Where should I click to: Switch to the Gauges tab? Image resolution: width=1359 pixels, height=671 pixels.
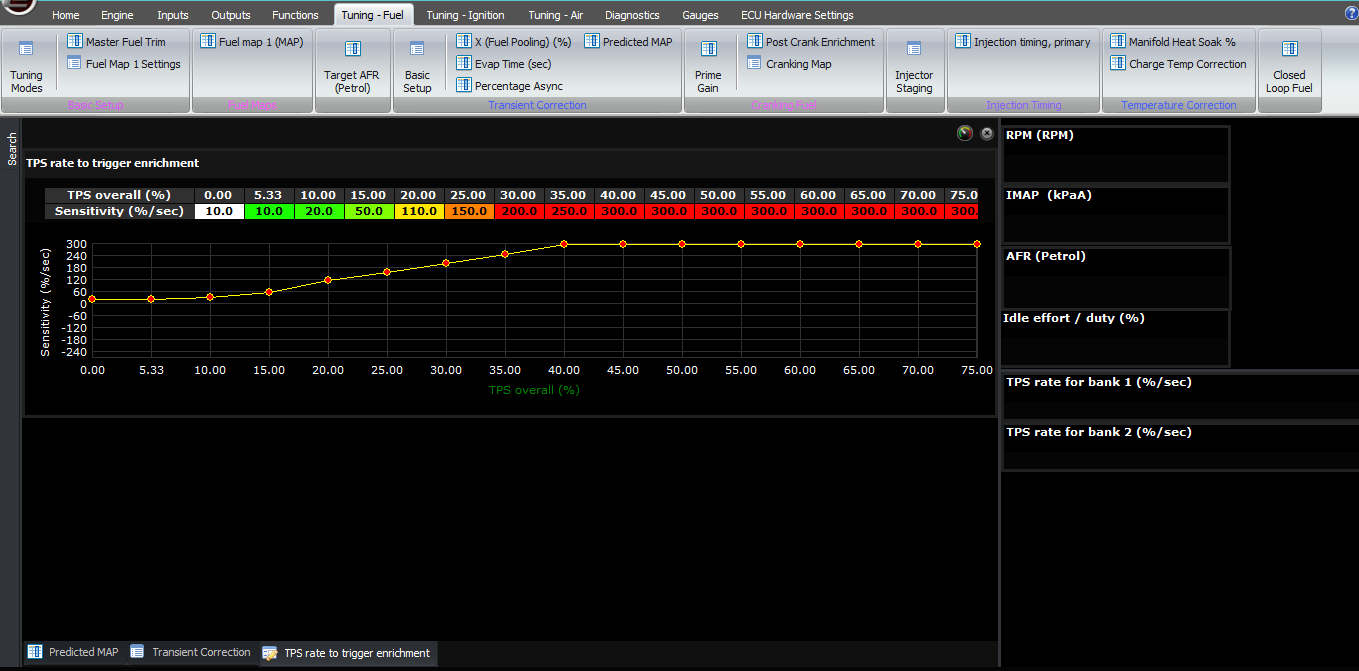pos(700,15)
